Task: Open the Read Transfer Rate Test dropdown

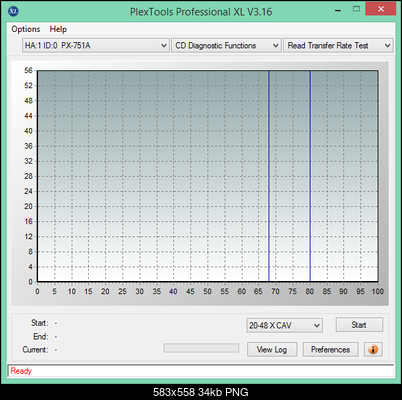Action: [x=338, y=45]
